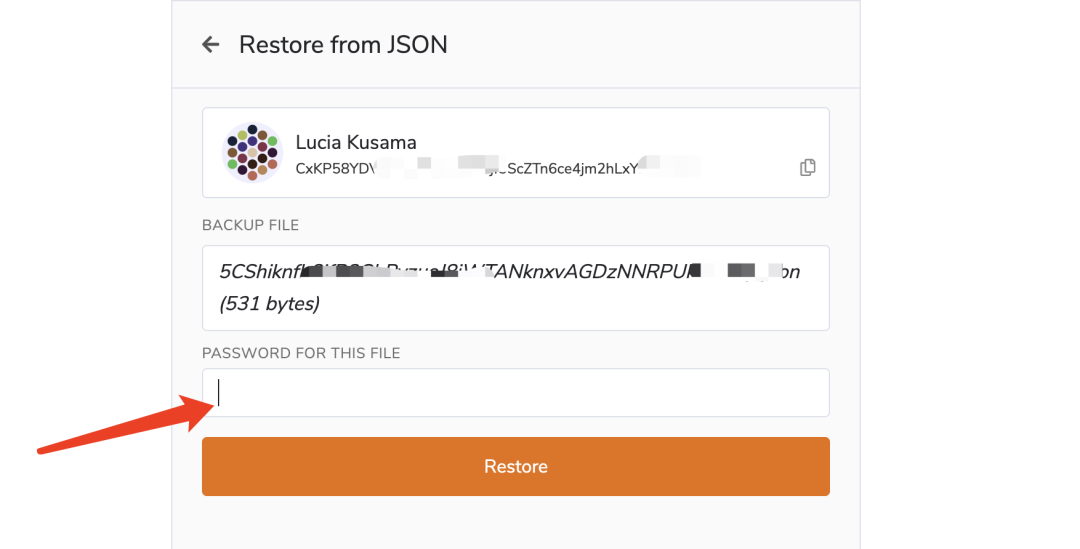Click the BACKUP FILE label
The width and height of the screenshot is (1080, 549).
(250, 225)
